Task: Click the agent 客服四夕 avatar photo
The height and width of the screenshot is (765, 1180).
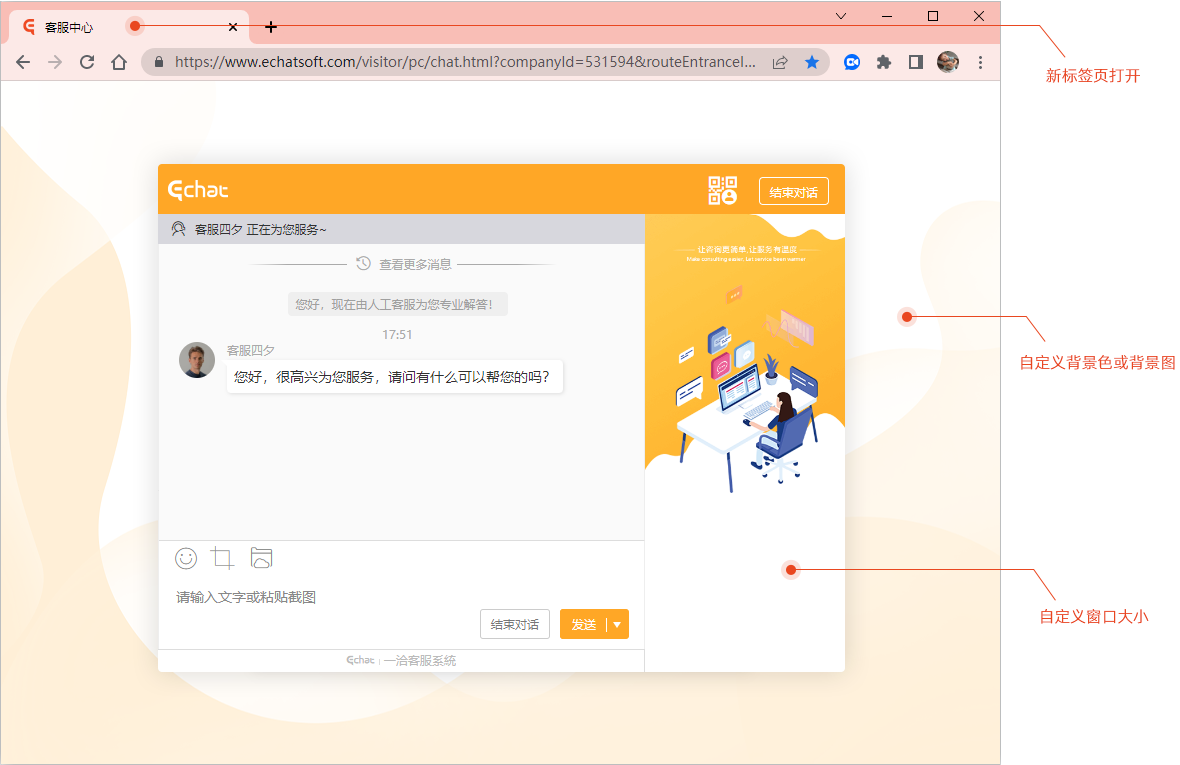Action: tap(197, 360)
